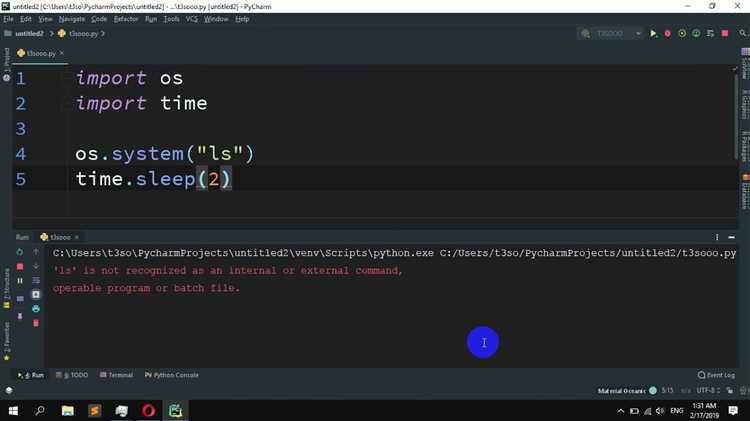The image size is (750, 421).
Task: Open File Explorer from the taskbar
Action: click(x=67, y=410)
